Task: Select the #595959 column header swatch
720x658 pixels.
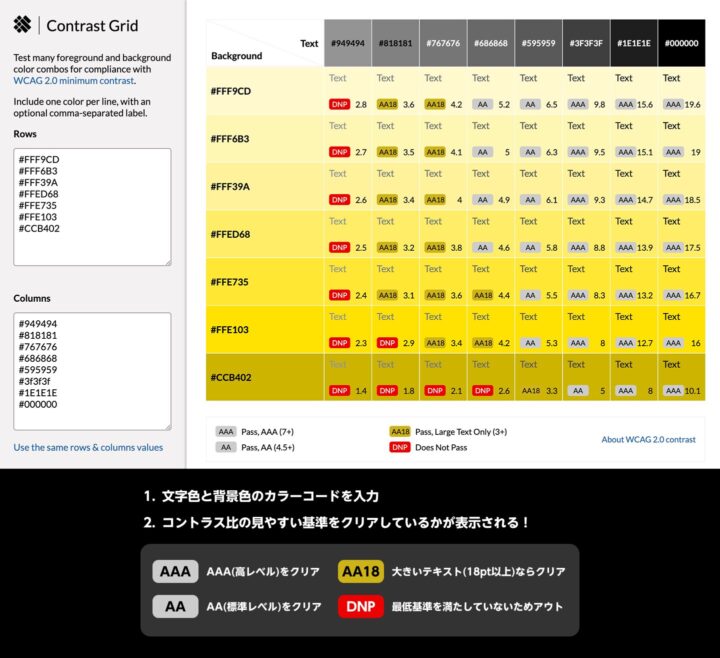Action: (x=539, y=43)
